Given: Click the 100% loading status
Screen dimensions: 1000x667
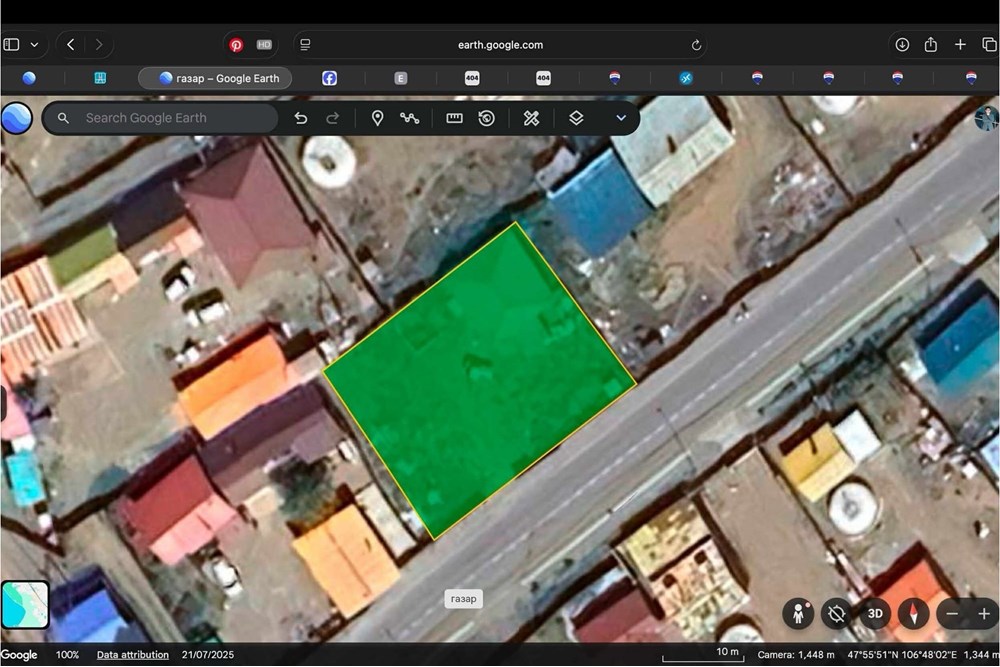Looking at the screenshot, I should 68,655.
